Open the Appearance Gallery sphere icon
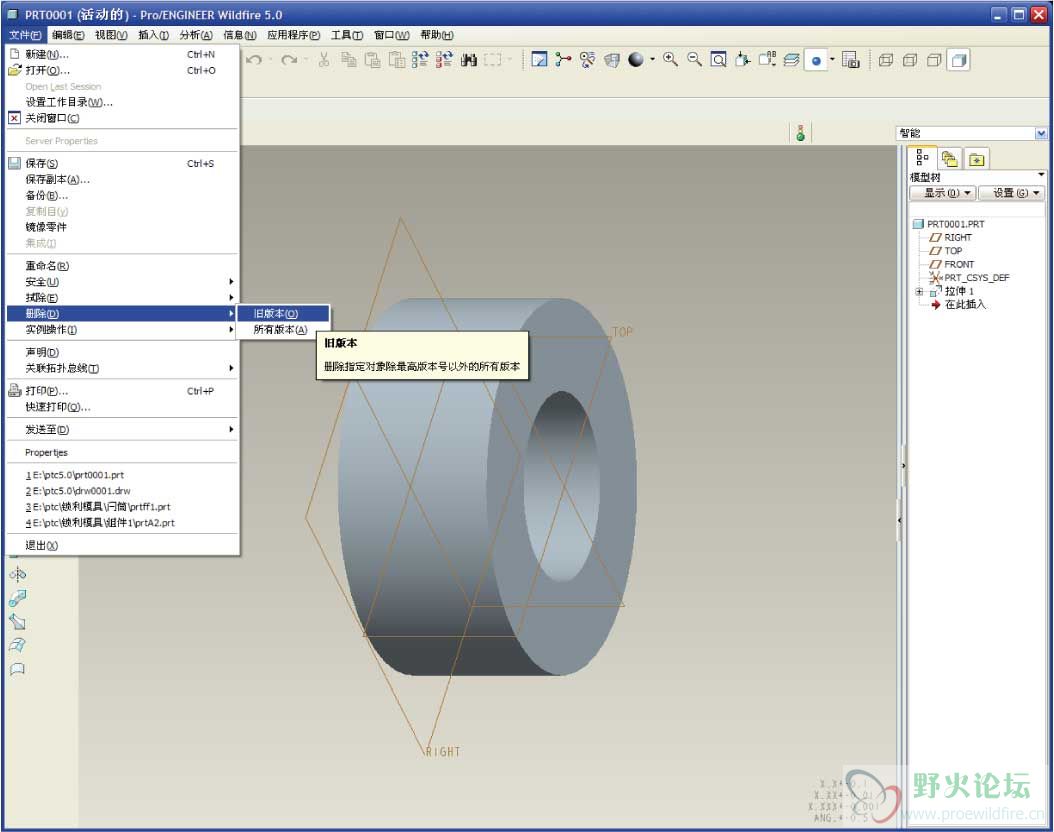 [x=636, y=60]
